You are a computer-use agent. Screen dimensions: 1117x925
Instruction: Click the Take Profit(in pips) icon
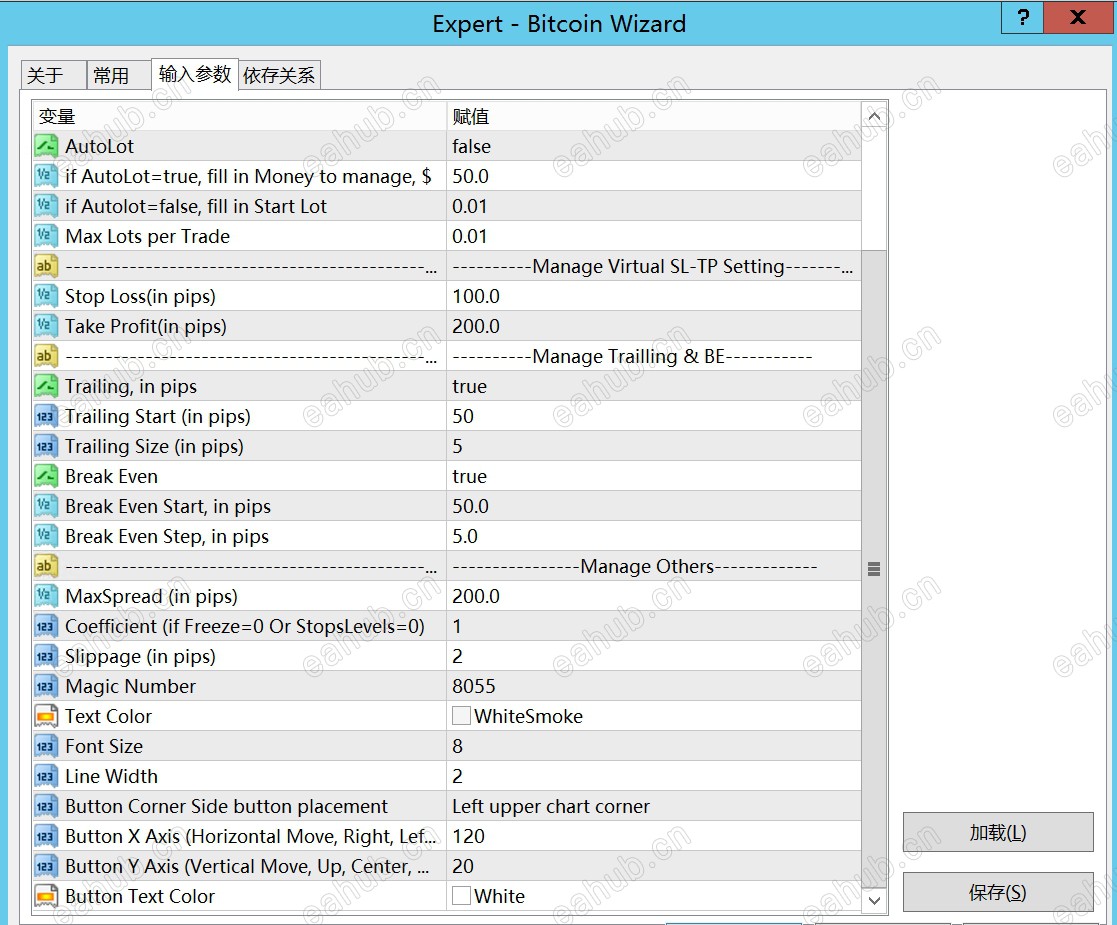point(46,326)
